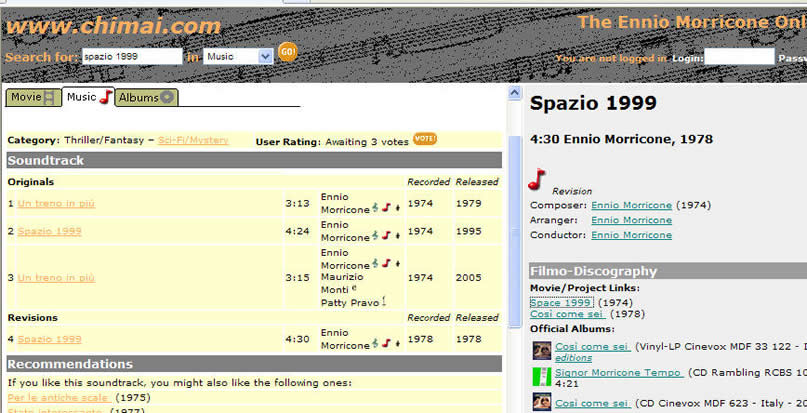Open Un treno in più track 3 link

pos(56,278)
